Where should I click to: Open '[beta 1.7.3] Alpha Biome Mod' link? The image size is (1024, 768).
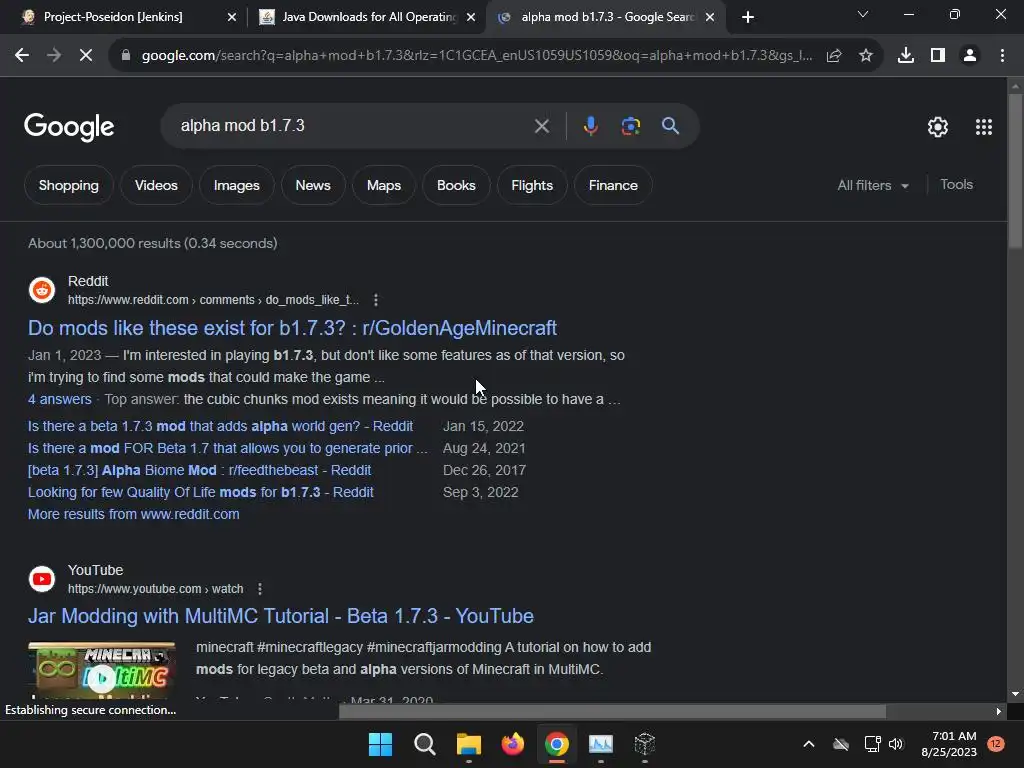[199, 470]
